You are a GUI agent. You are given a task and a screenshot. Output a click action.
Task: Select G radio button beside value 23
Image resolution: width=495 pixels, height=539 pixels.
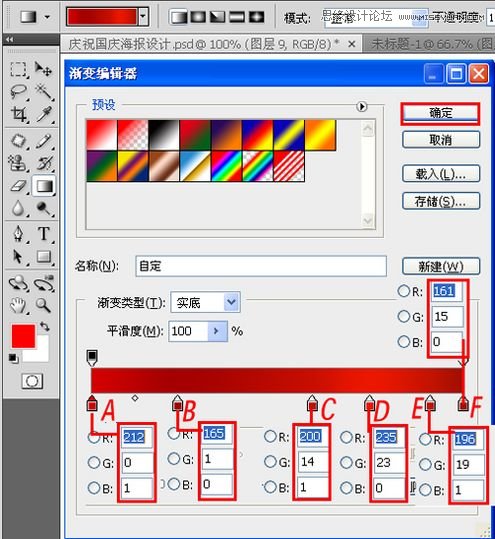346,463
